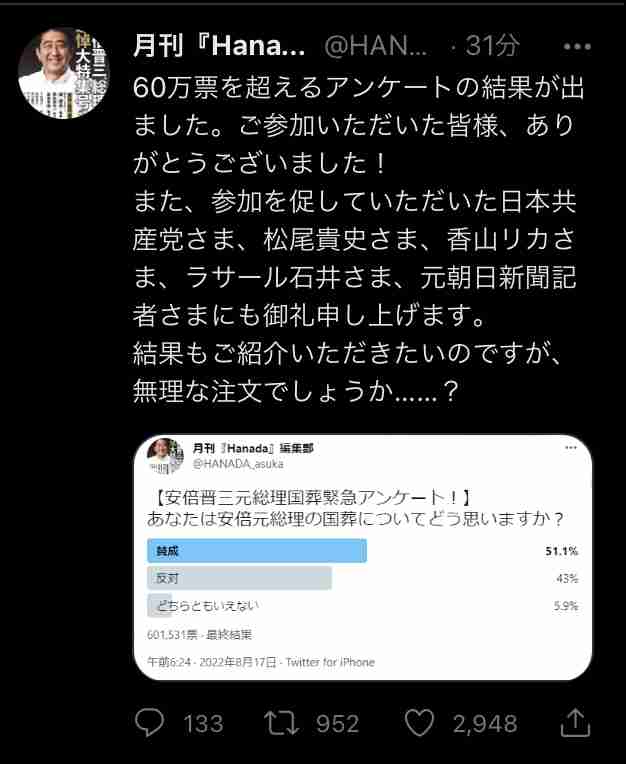The width and height of the screenshot is (626, 764).
Task: Click the 133 replies count
Action: 204,724
